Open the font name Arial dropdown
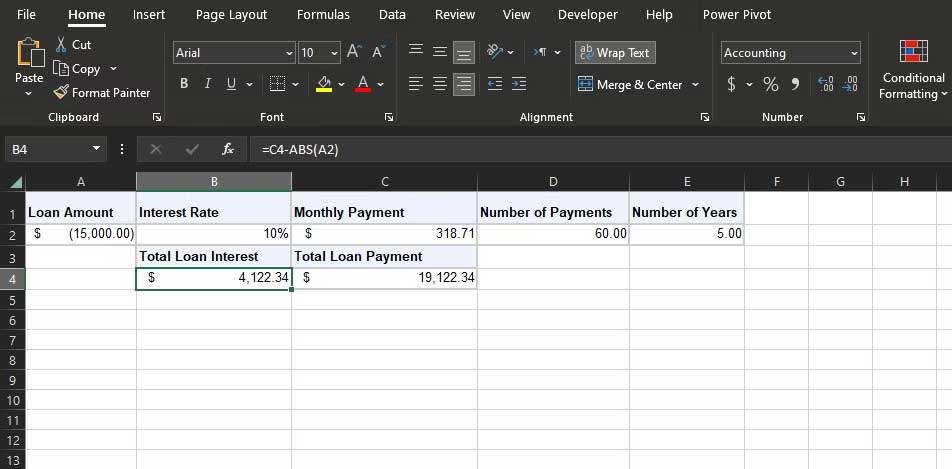This screenshot has width=952, height=469. click(x=289, y=53)
